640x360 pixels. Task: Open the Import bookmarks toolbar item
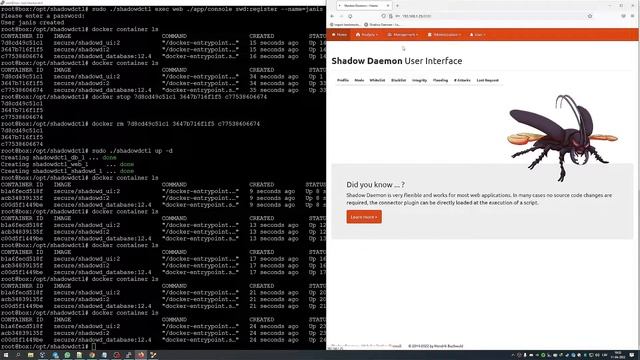point(345,24)
